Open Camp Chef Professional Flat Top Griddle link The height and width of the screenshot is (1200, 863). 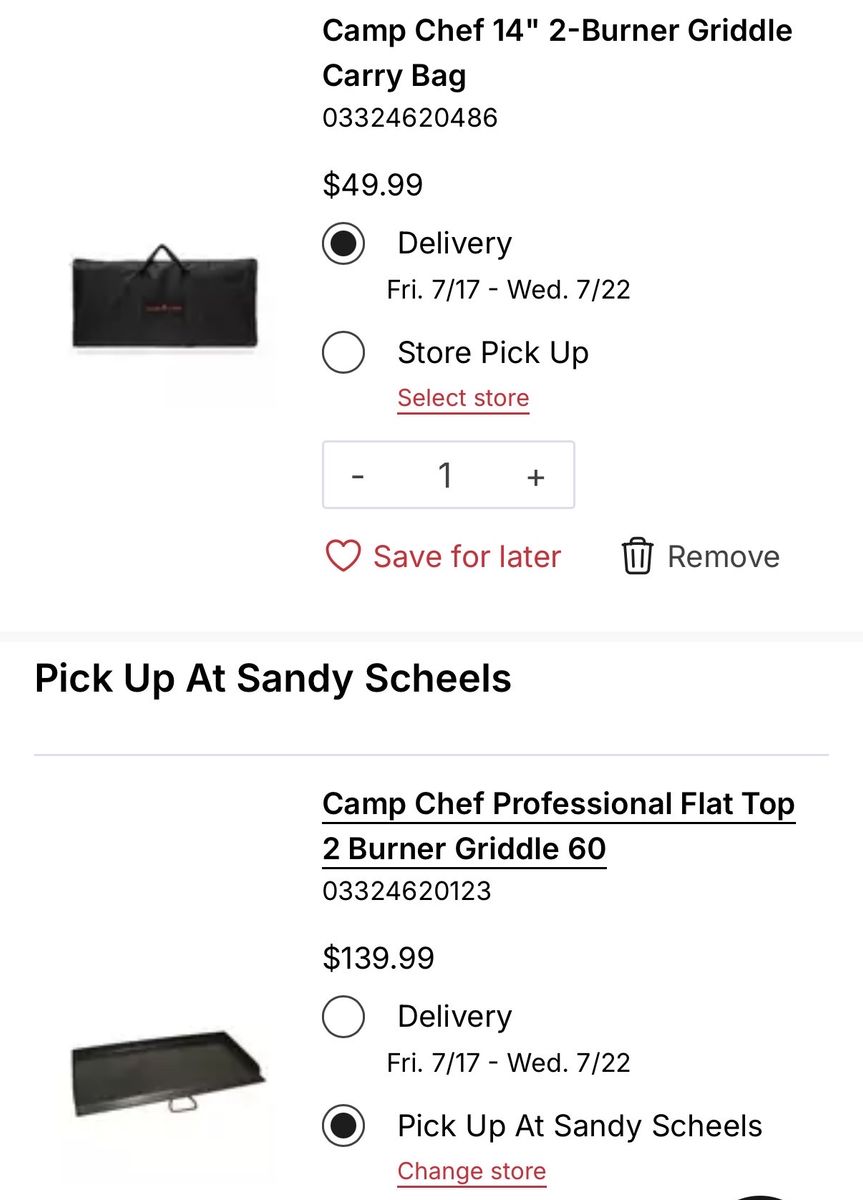click(558, 826)
